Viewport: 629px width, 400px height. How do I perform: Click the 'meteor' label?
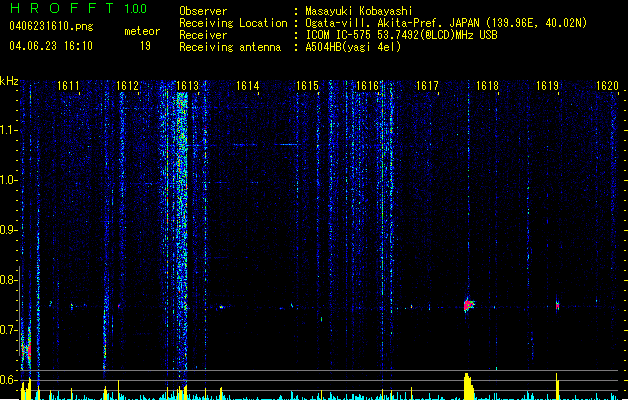click(142, 31)
